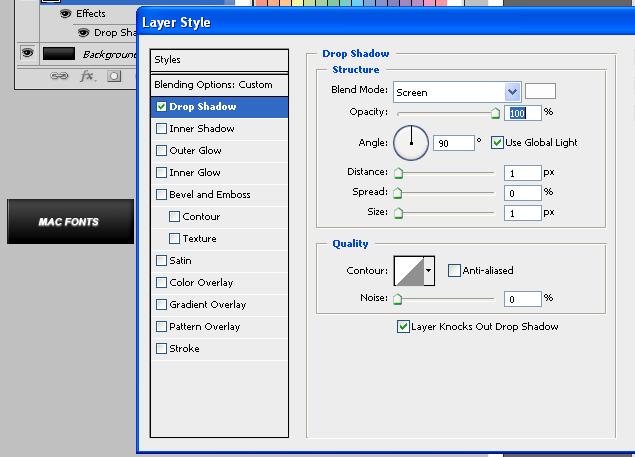Click the Background layer thumbnail
The width and height of the screenshot is (635, 457).
tap(59, 53)
